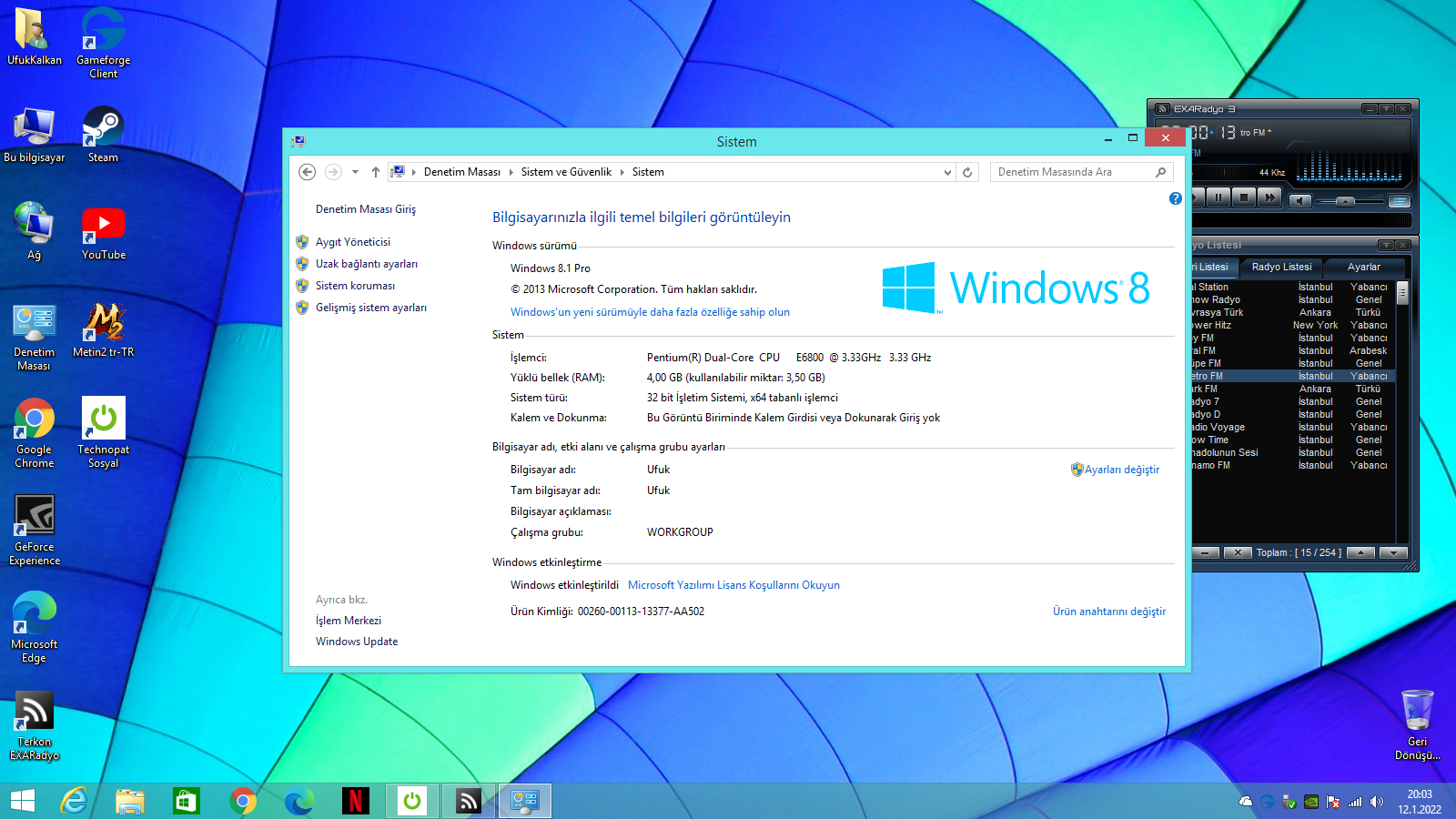The width and height of the screenshot is (1456, 819).
Task: Select the Denetim Masası desktop icon
Action: (x=34, y=337)
